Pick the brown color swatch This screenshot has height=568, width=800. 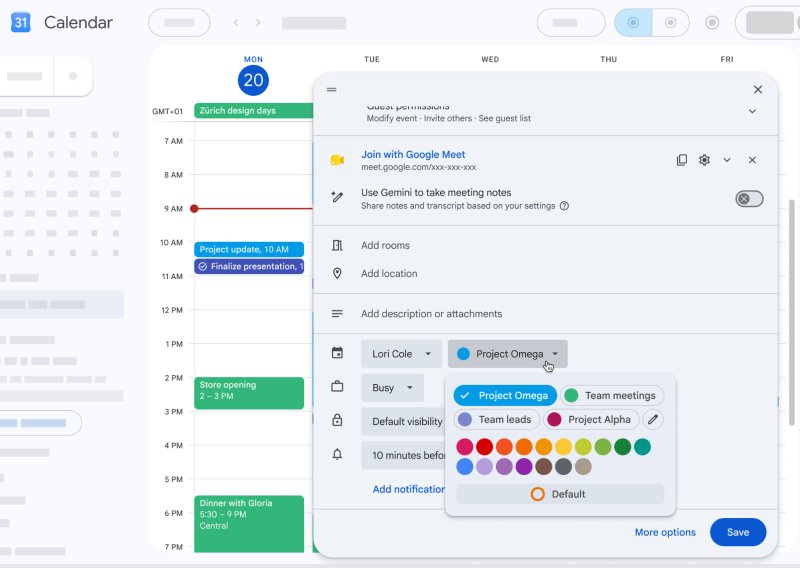coord(543,466)
